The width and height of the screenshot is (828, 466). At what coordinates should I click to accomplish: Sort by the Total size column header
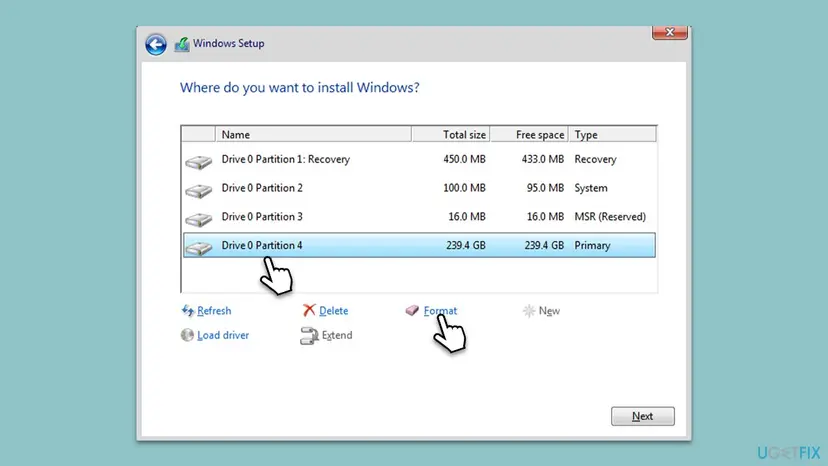click(x=450, y=134)
